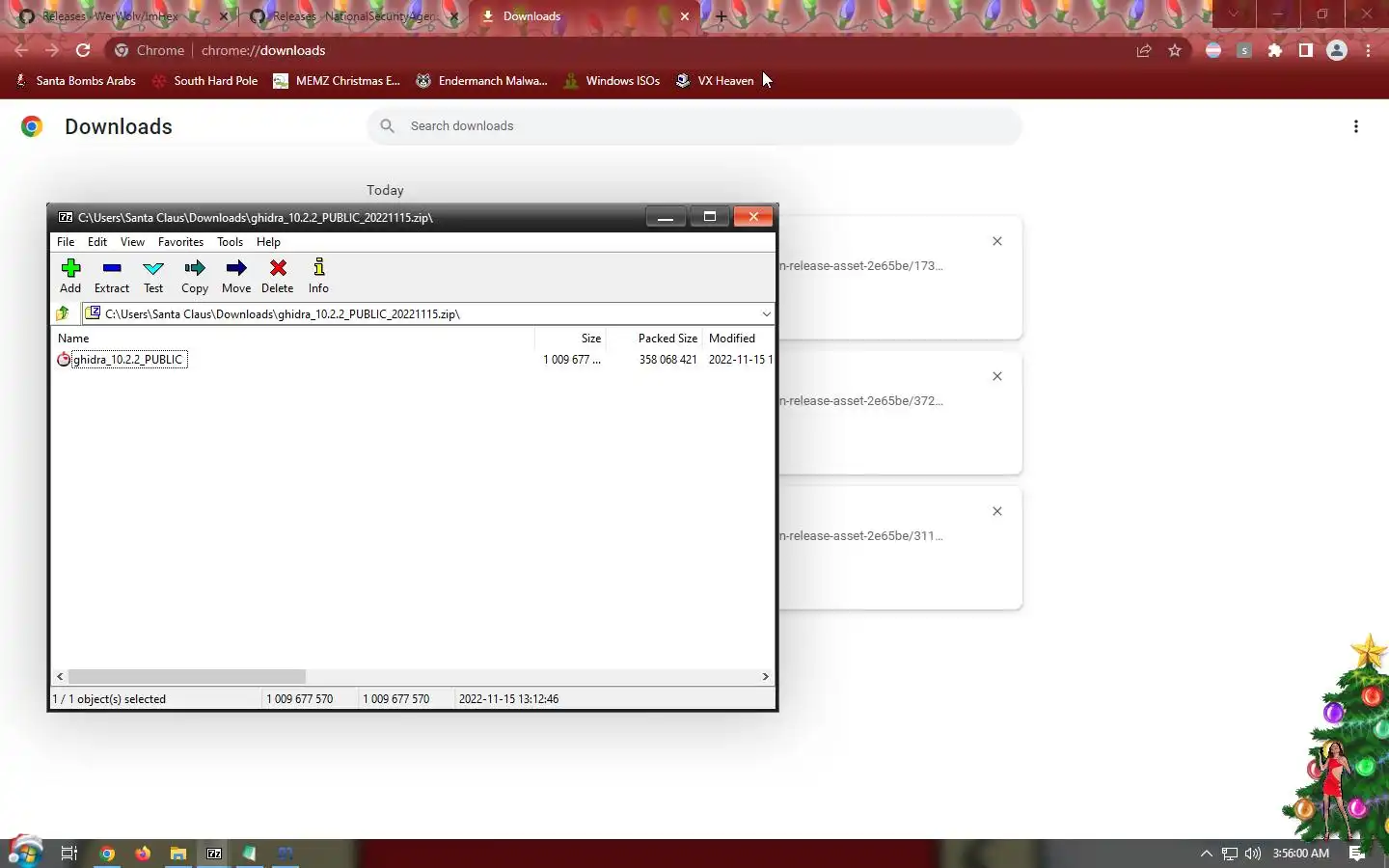
Task: Toggle the Chrome side panel
Action: pyautogui.click(x=1306, y=50)
